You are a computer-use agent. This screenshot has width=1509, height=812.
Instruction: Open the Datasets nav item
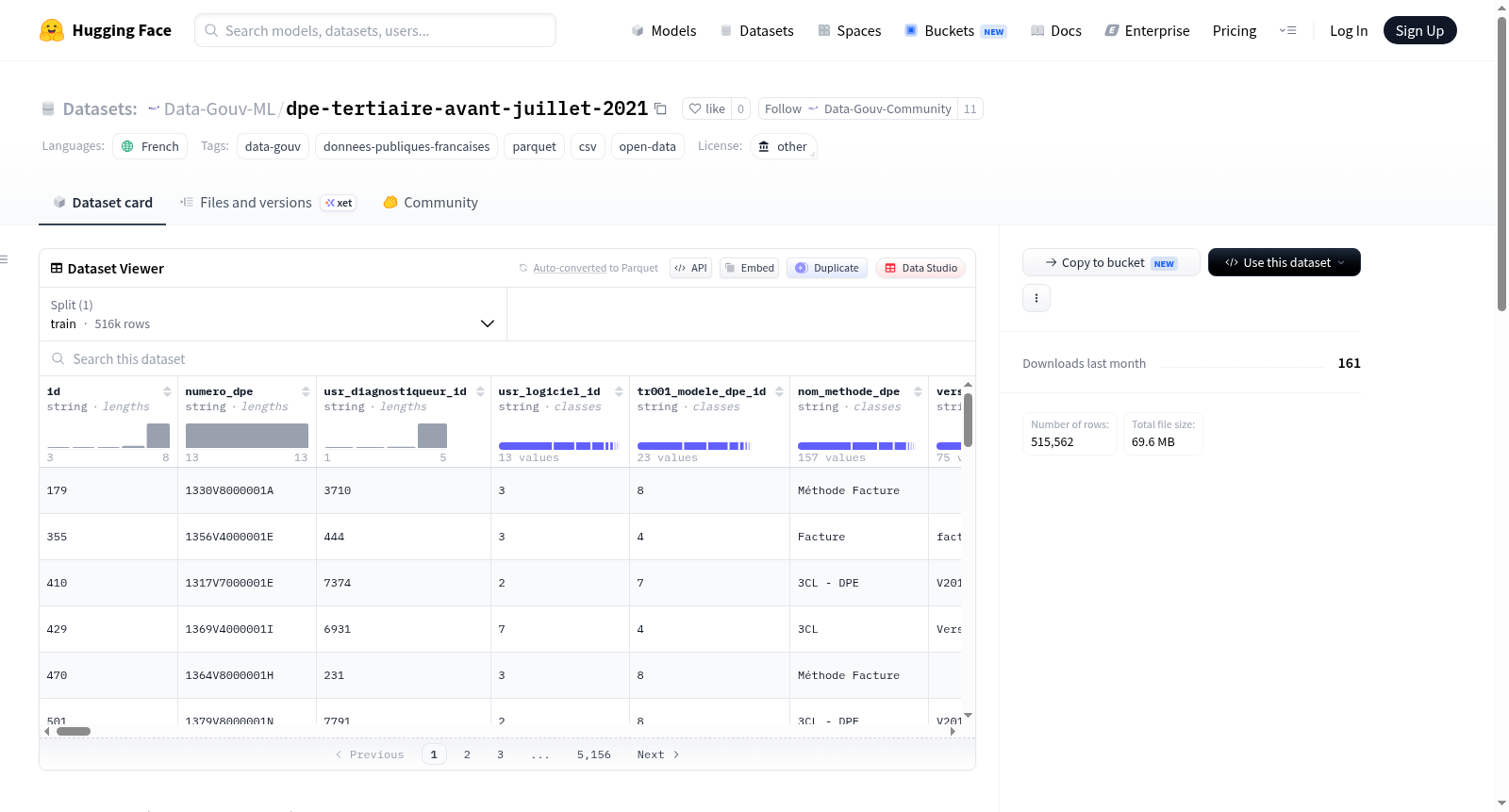757,31
